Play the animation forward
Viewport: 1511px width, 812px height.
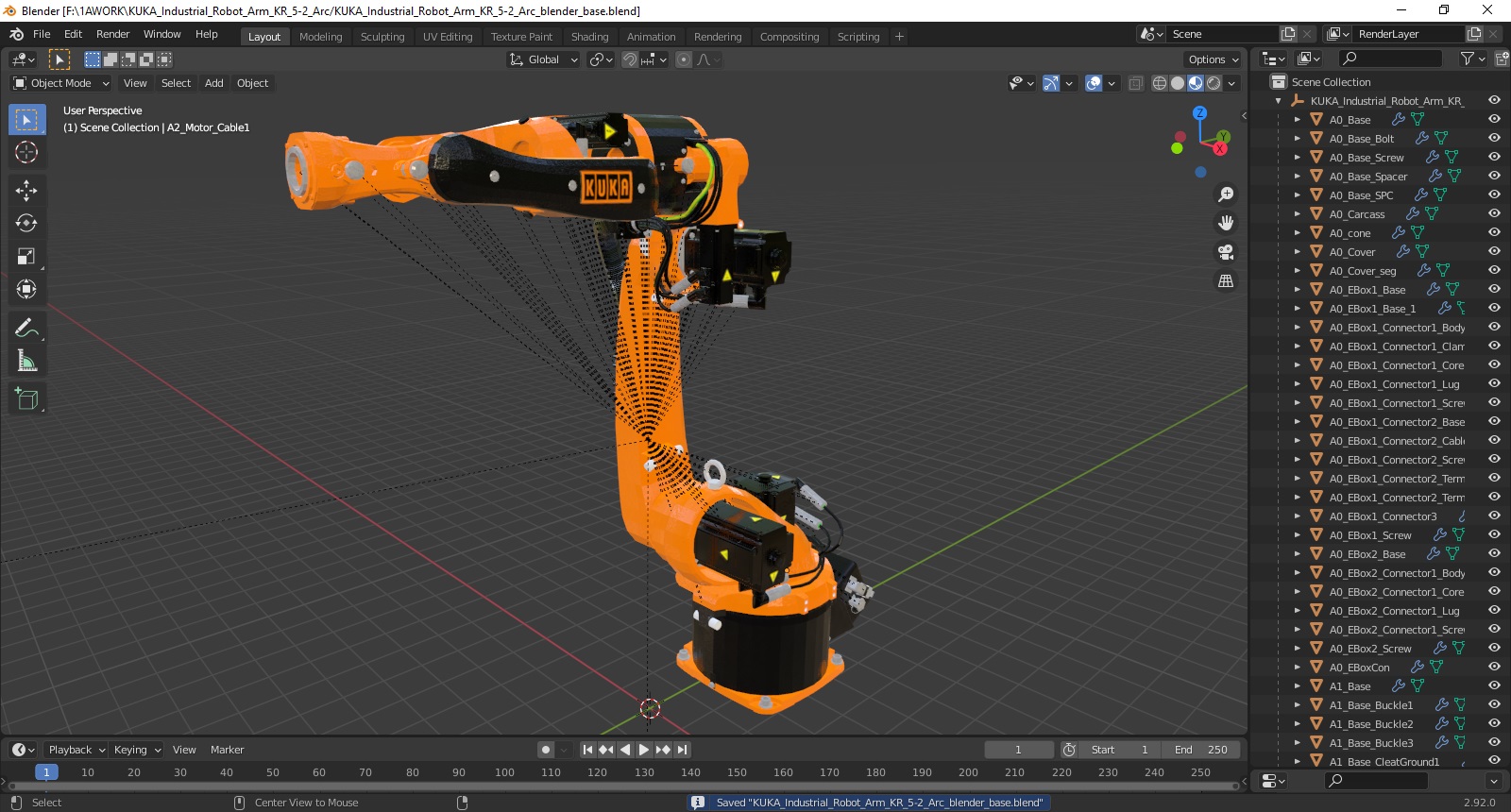(644, 750)
